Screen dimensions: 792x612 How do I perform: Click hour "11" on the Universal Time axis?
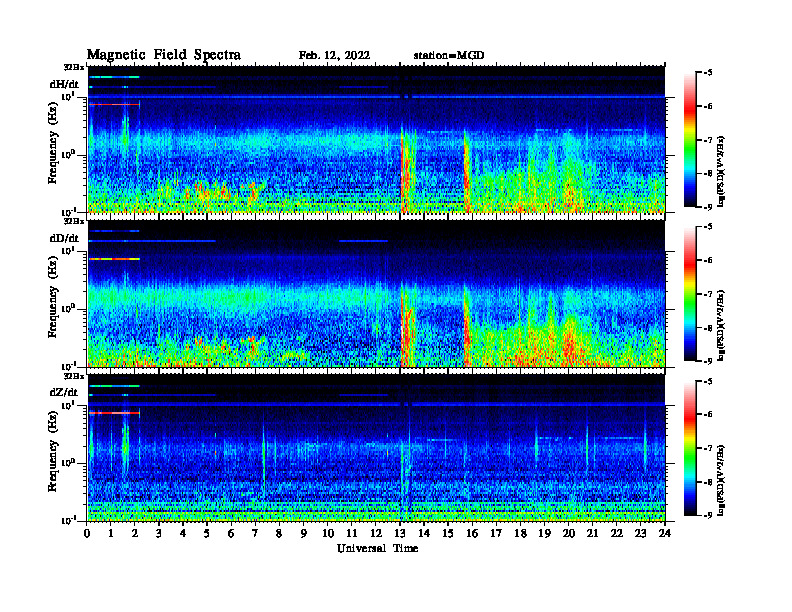(352, 533)
